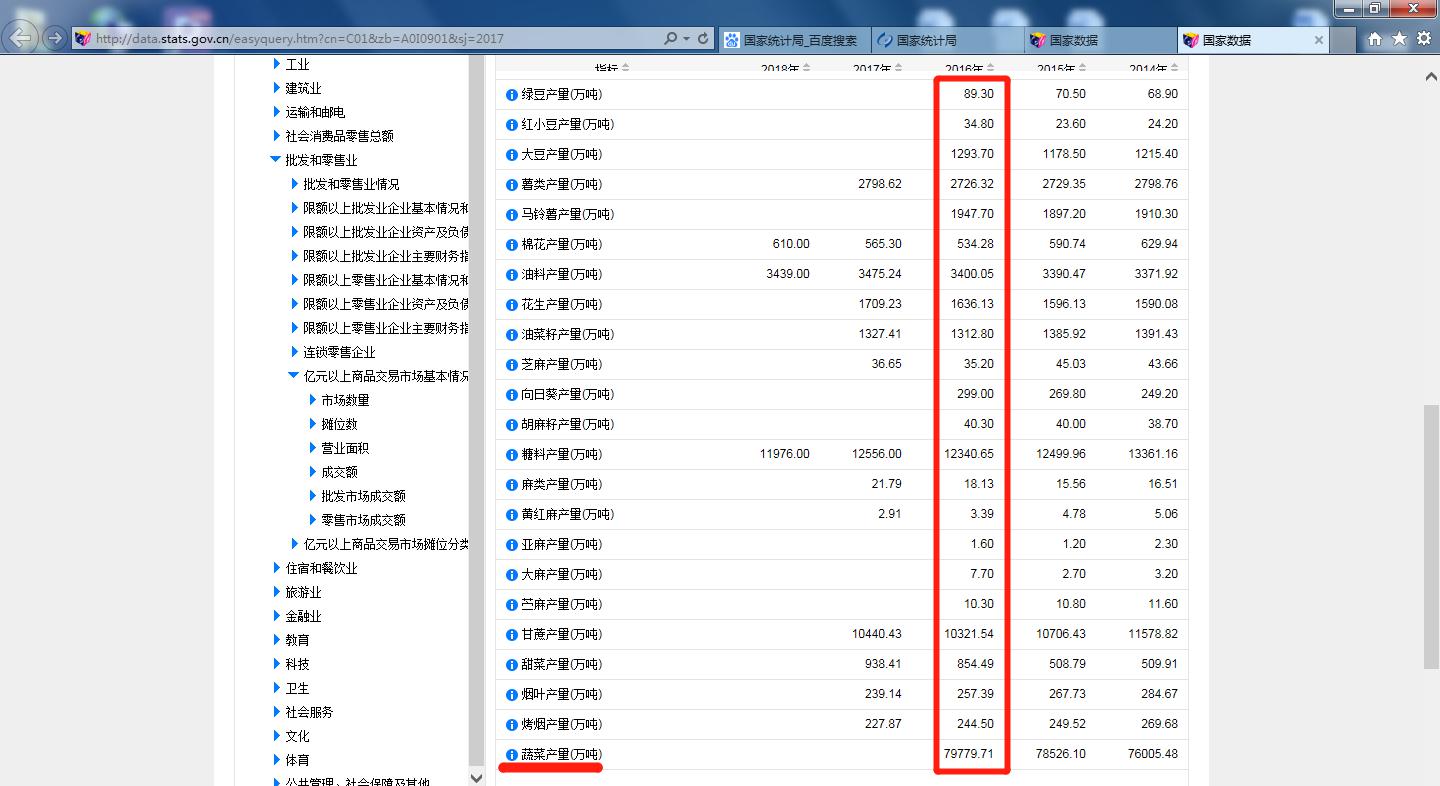Click search magnifier in address bar
1440x786 pixels.
(x=670, y=39)
